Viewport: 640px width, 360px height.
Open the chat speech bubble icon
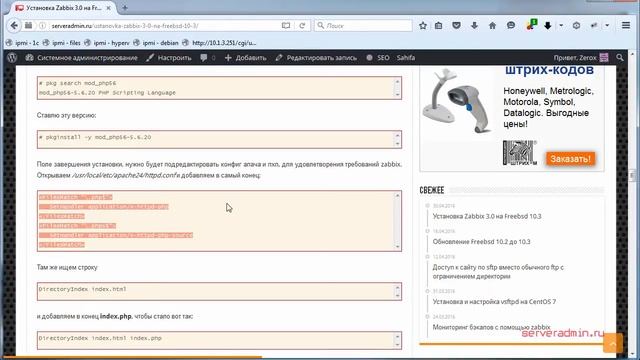click(511, 25)
